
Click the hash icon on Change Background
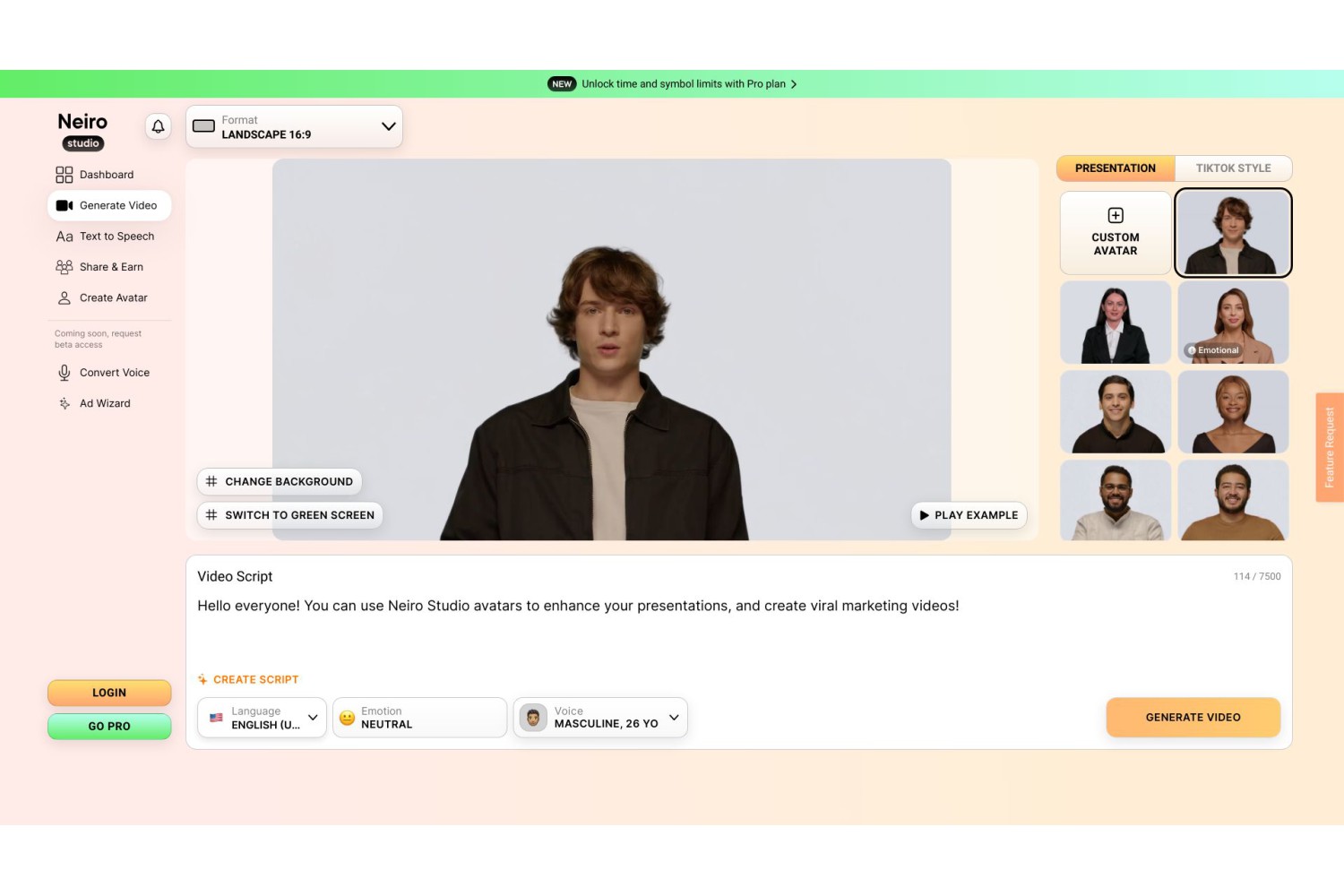[211, 481]
